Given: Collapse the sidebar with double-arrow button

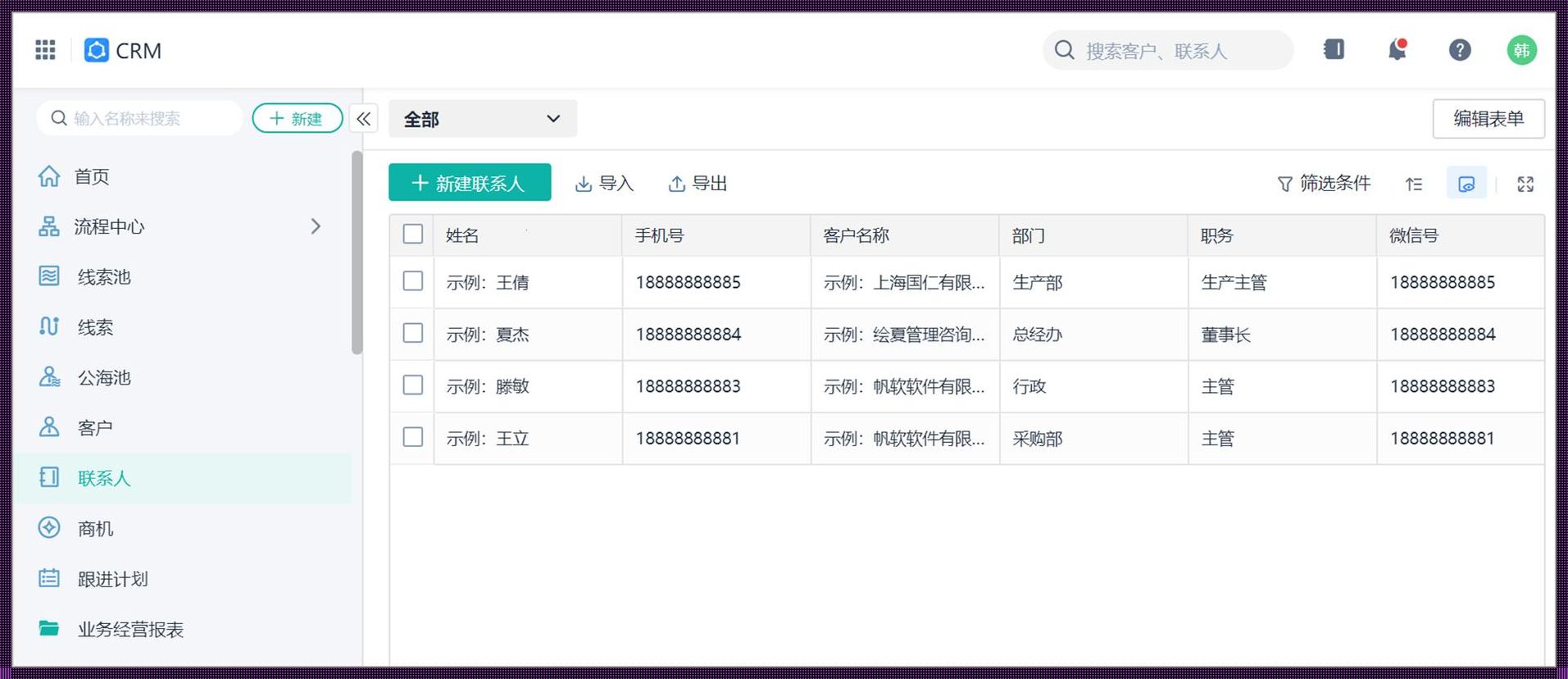Looking at the screenshot, I should (363, 119).
